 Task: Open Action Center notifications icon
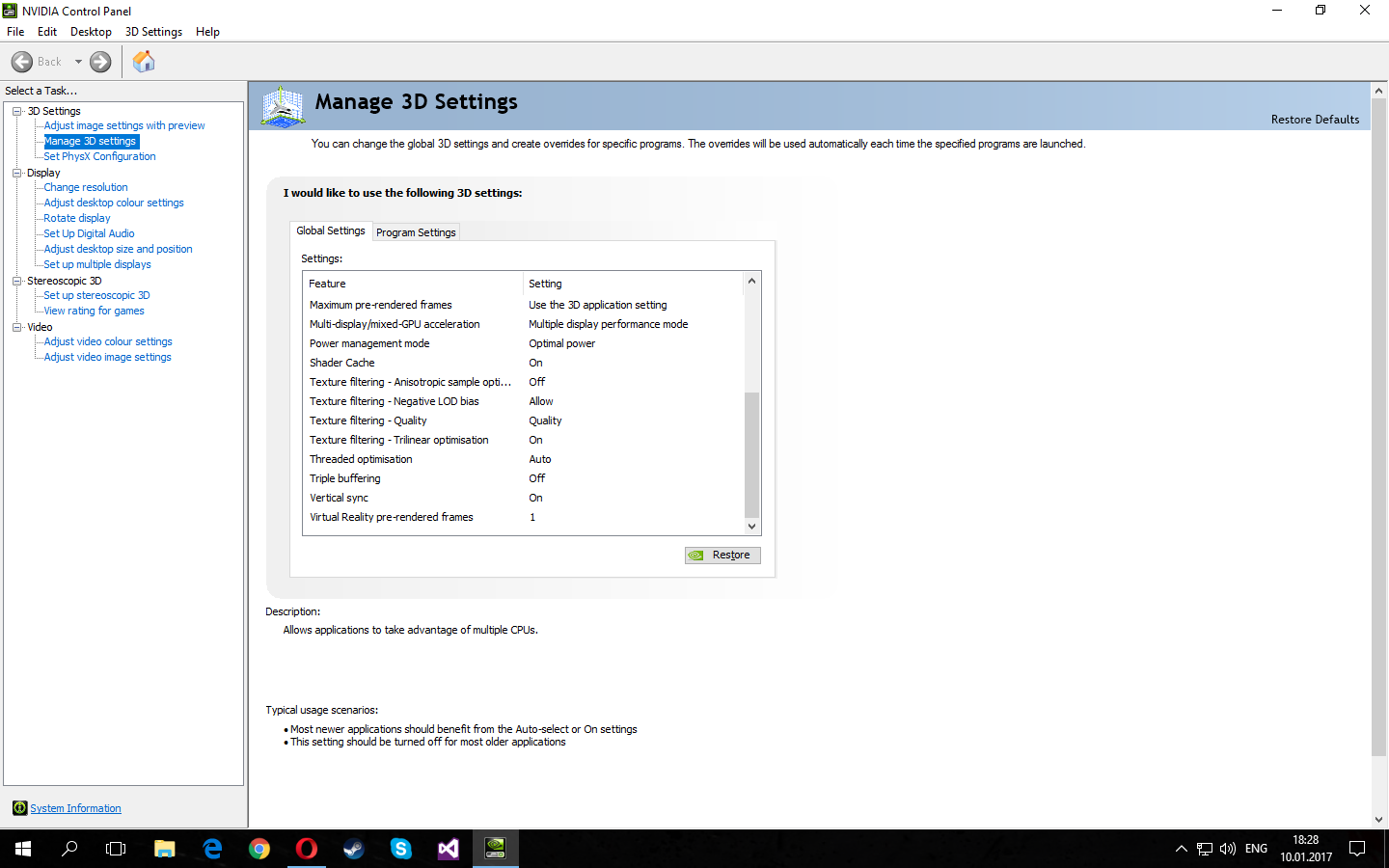pos(1357,849)
